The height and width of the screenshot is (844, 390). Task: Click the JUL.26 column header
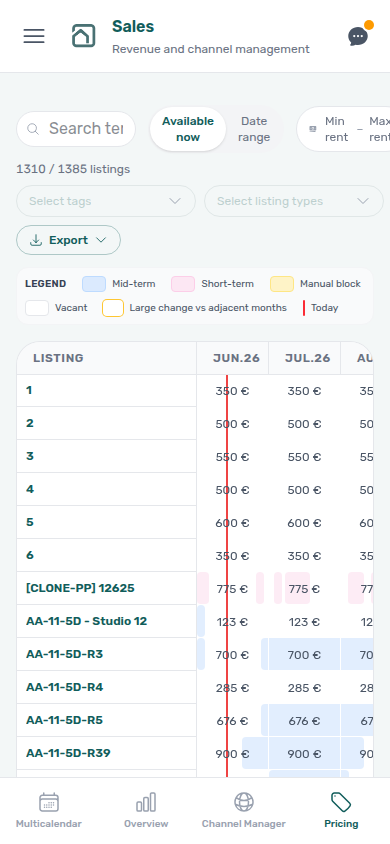(304, 358)
